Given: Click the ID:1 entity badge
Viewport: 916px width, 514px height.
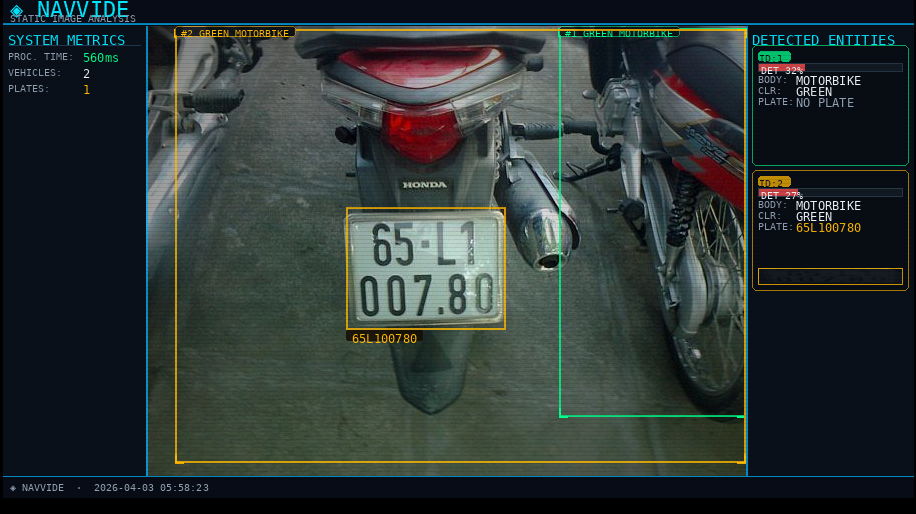Looking at the screenshot, I should coord(774,57).
